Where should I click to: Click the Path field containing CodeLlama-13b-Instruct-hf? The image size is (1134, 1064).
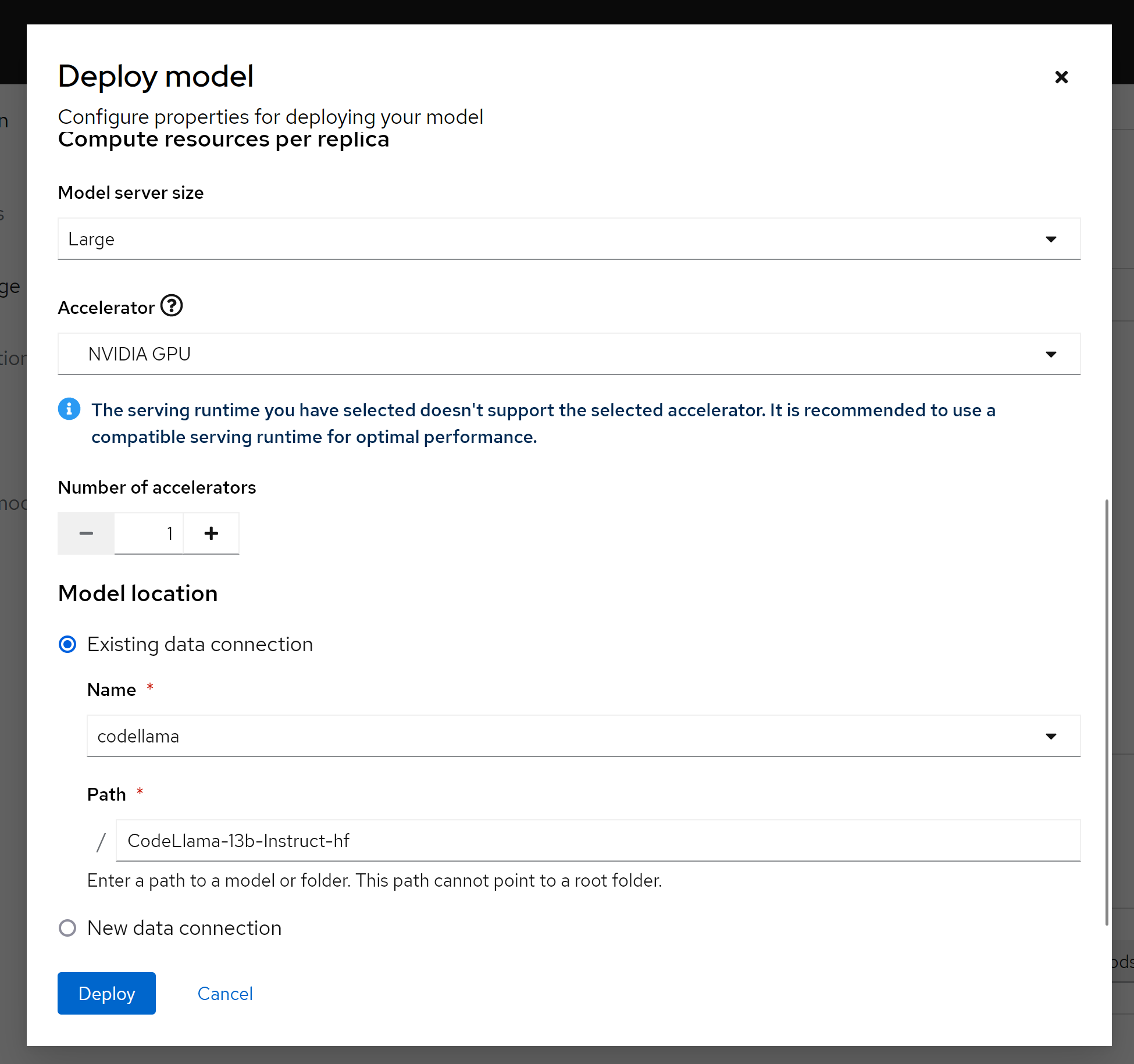pos(597,841)
